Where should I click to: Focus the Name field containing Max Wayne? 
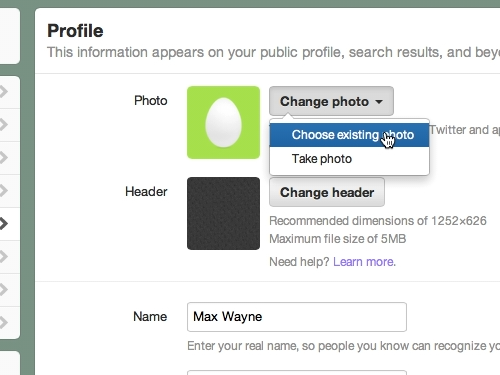coord(297,317)
